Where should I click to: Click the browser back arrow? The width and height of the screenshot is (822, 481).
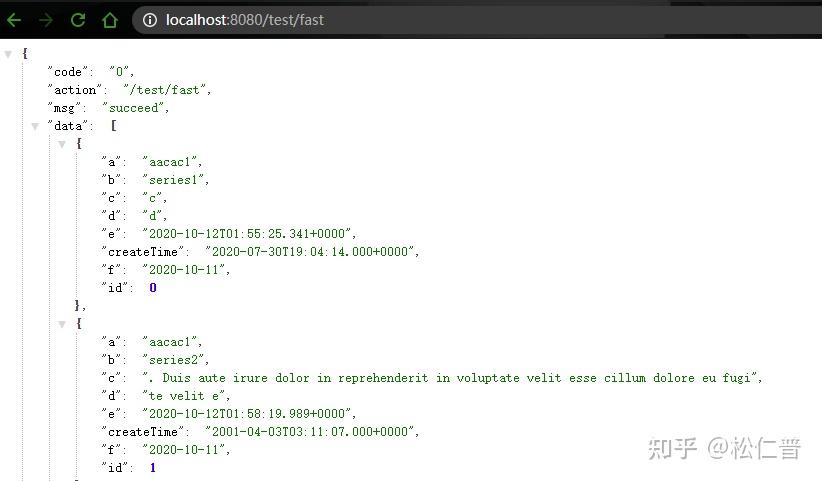click(x=14, y=20)
